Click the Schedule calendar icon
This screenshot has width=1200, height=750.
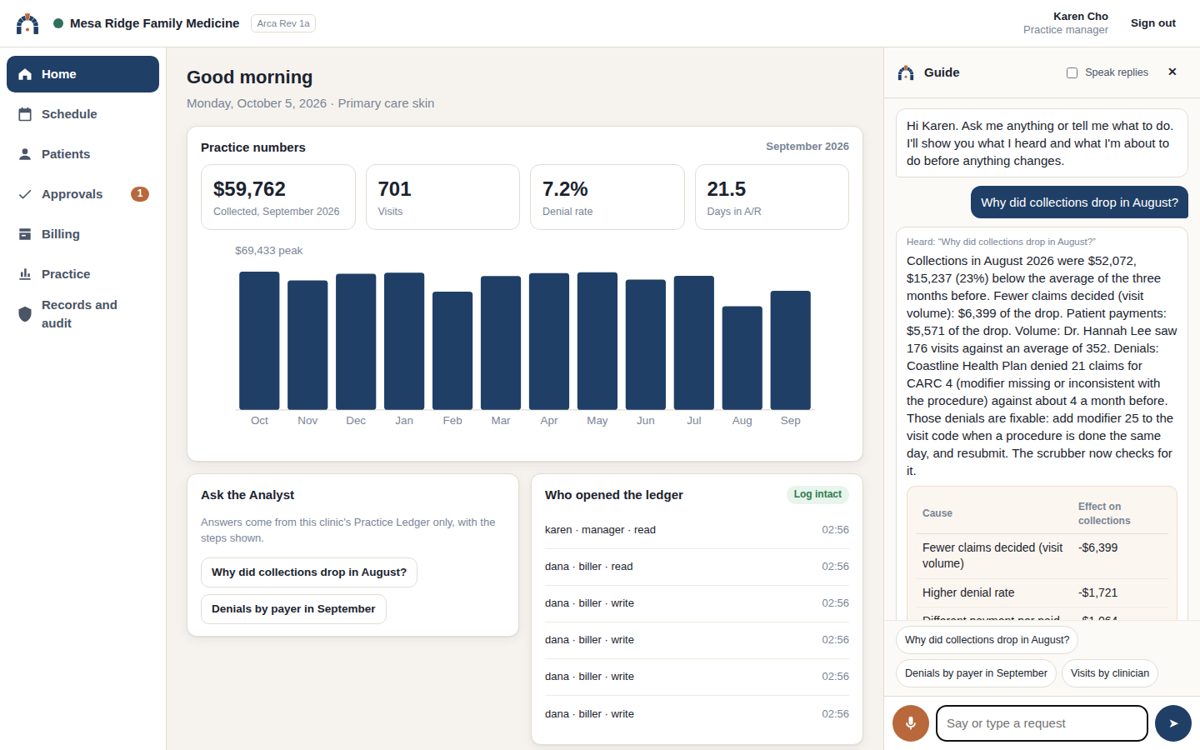click(25, 114)
